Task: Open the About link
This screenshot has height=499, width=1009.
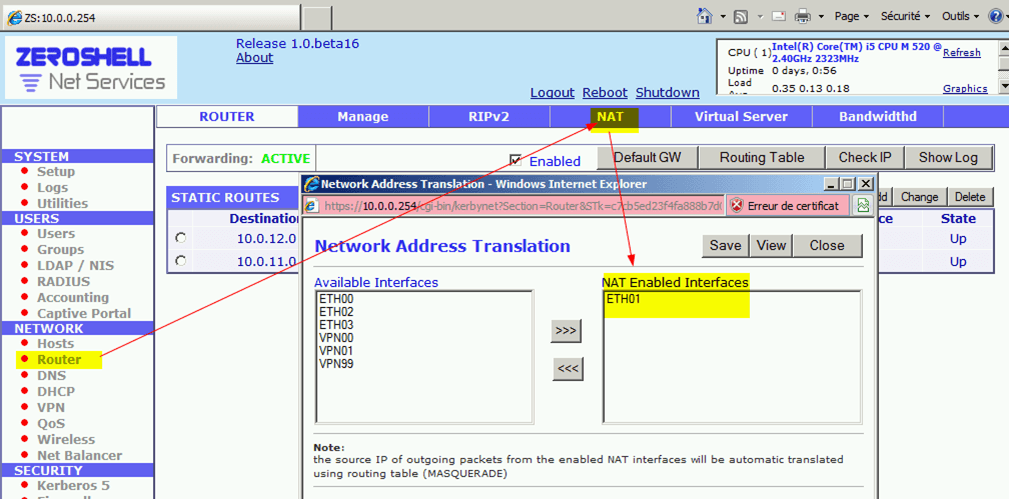Action: (254, 58)
